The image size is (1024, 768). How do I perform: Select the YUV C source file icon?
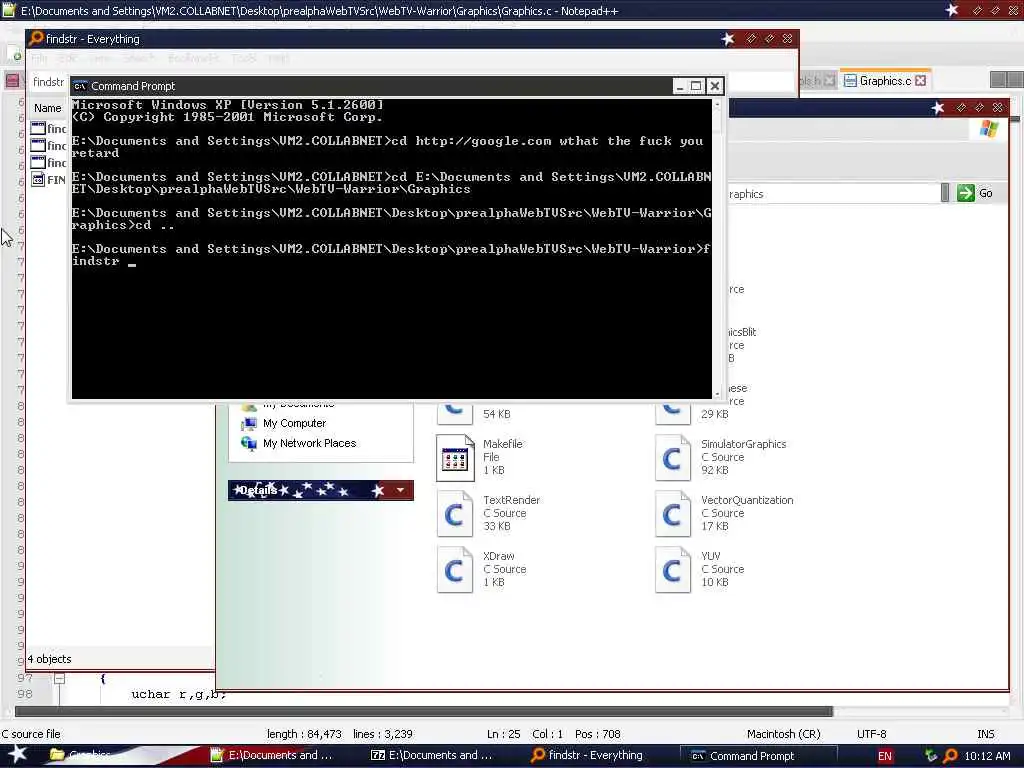click(x=673, y=569)
